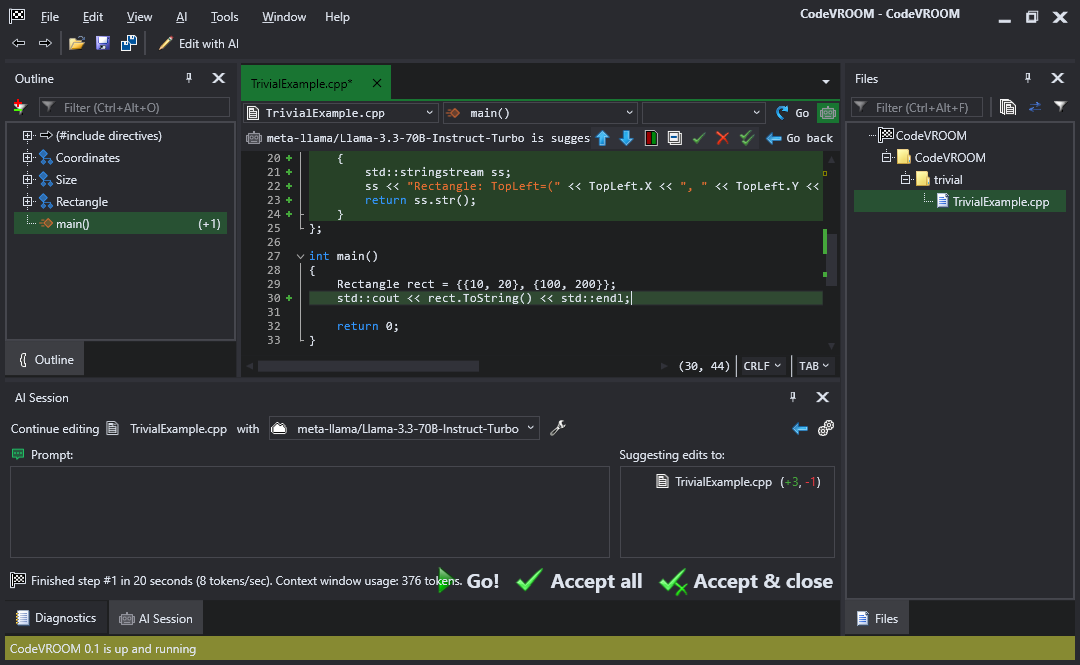Select the Coordinates item in Outline
Image resolution: width=1080 pixels, height=665 pixels.
point(87,158)
